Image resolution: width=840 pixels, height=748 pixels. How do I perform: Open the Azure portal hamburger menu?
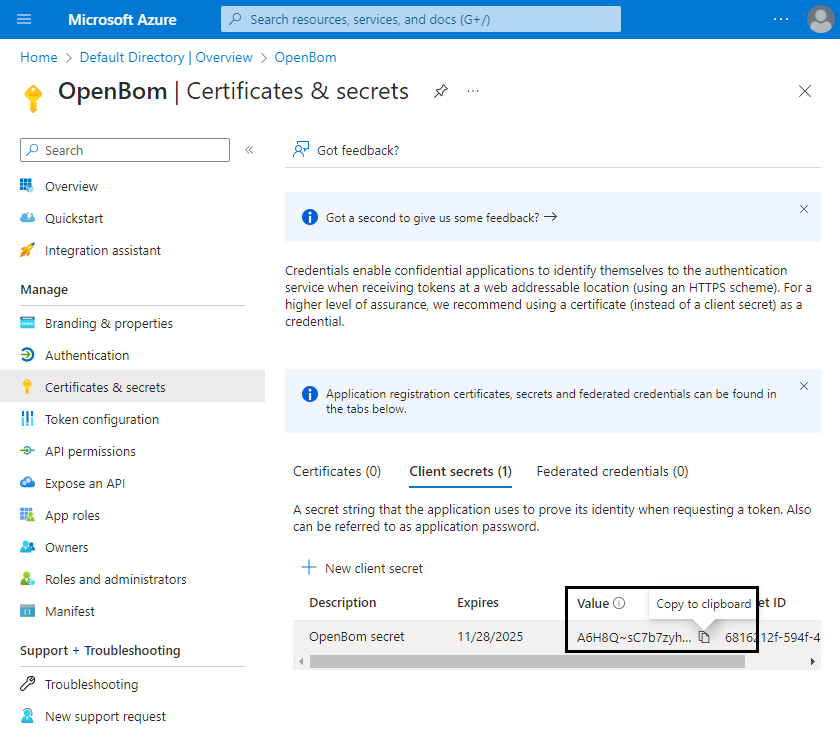(x=24, y=19)
